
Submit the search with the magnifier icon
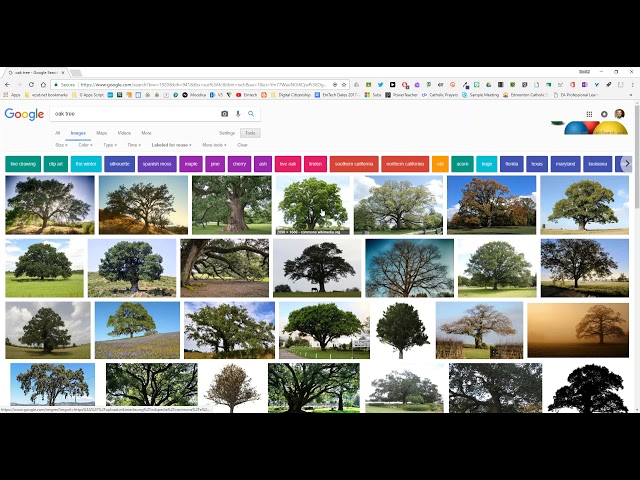coord(251,114)
